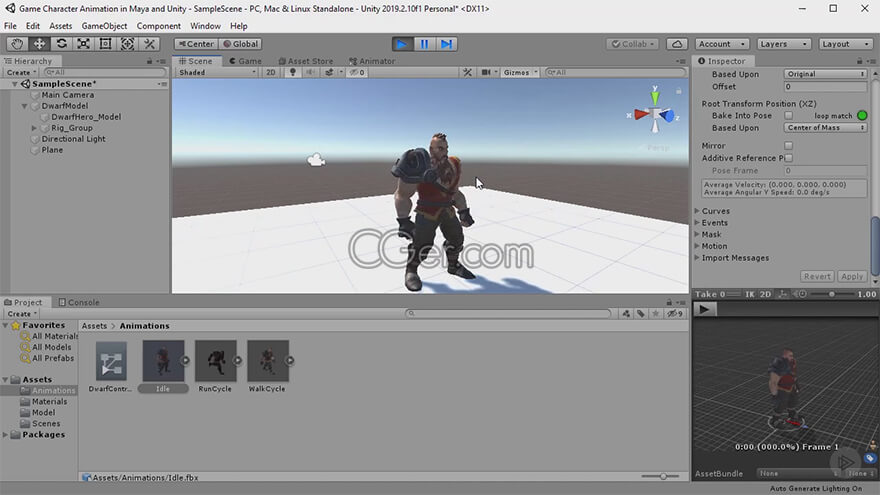Pause the game
Screen dimensions: 880x495
(x=424, y=44)
